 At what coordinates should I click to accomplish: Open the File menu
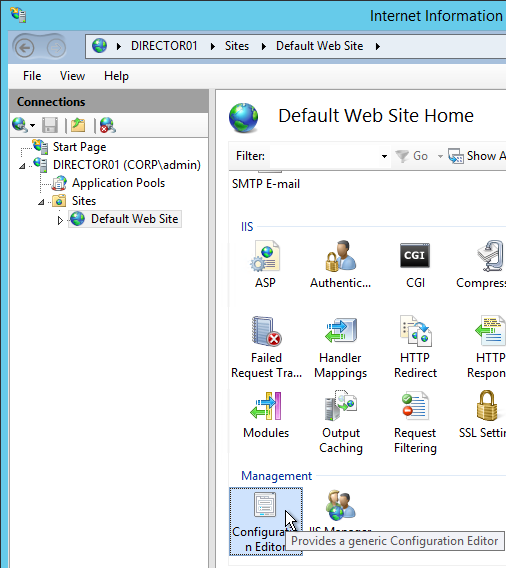point(32,76)
